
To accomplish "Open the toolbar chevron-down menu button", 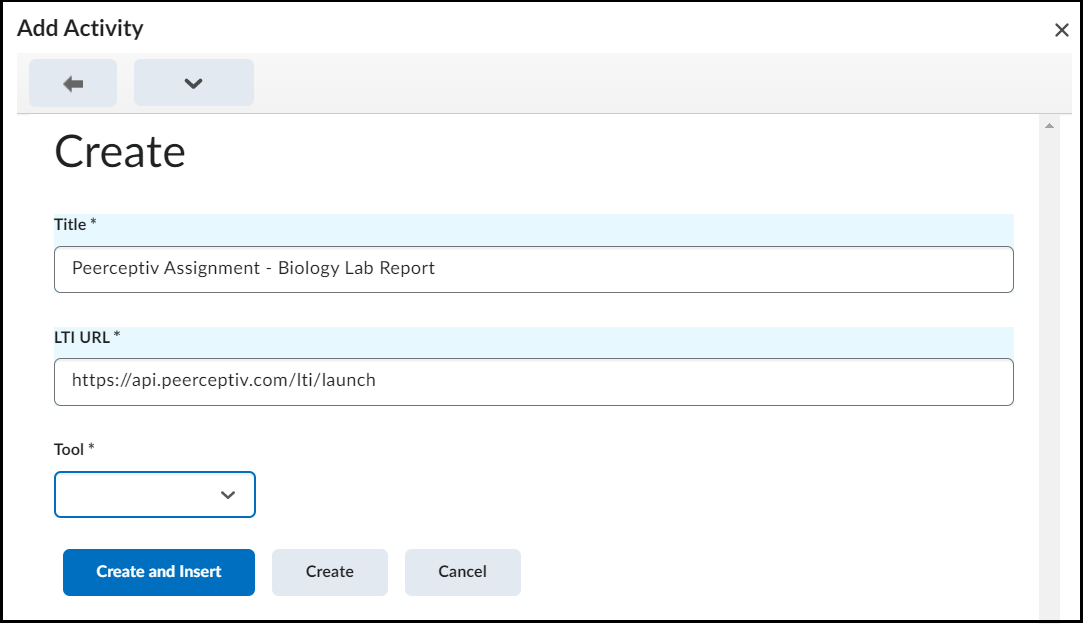I will 194,83.
